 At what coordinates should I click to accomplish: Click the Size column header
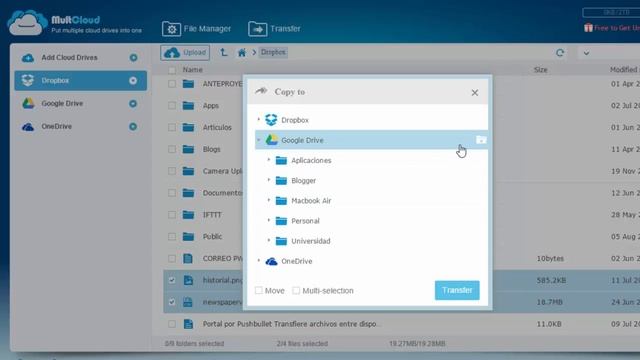click(x=540, y=70)
